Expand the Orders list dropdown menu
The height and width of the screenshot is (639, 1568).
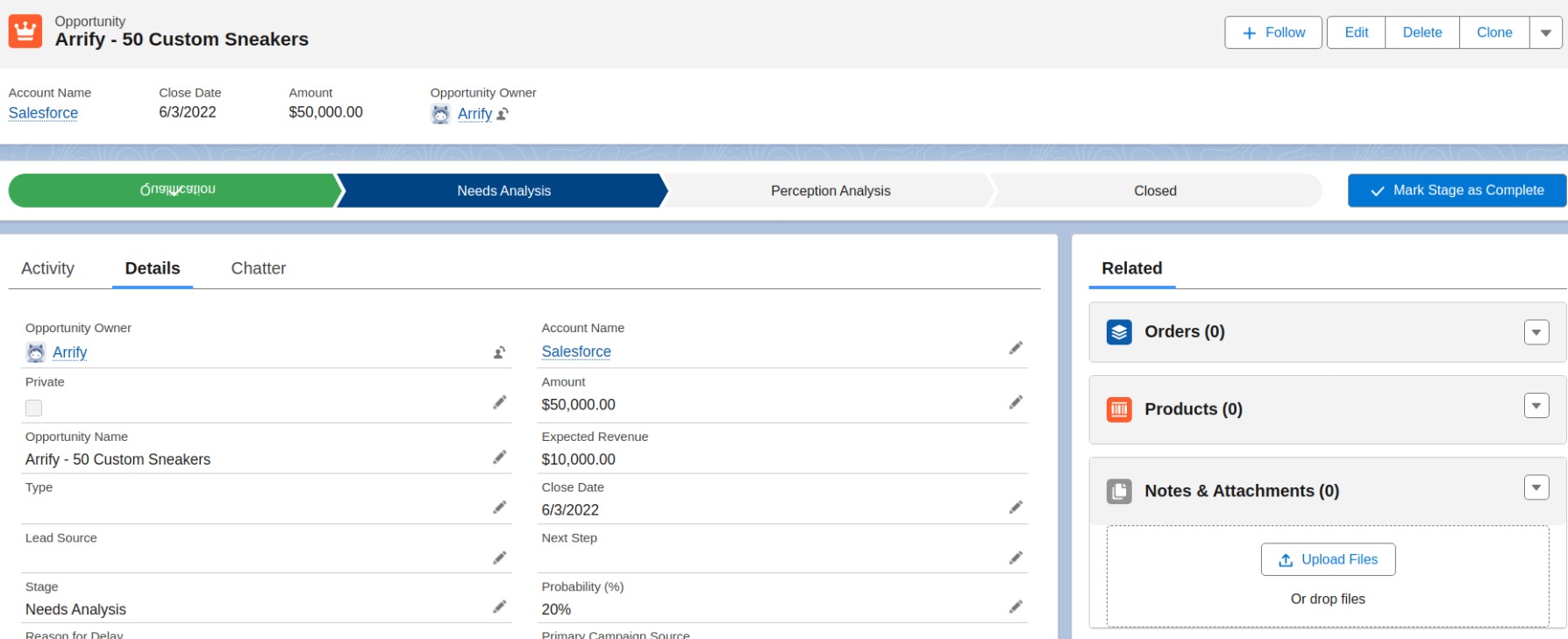1536,332
